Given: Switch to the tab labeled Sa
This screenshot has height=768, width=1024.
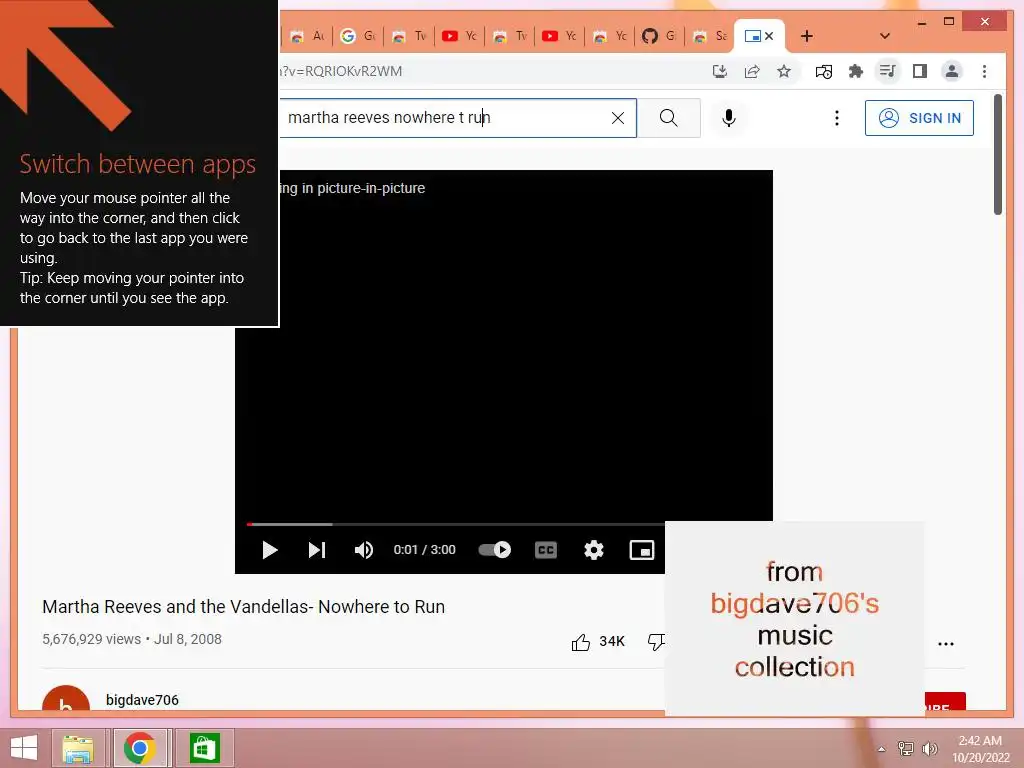Looking at the screenshot, I should pyautogui.click(x=709, y=36).
